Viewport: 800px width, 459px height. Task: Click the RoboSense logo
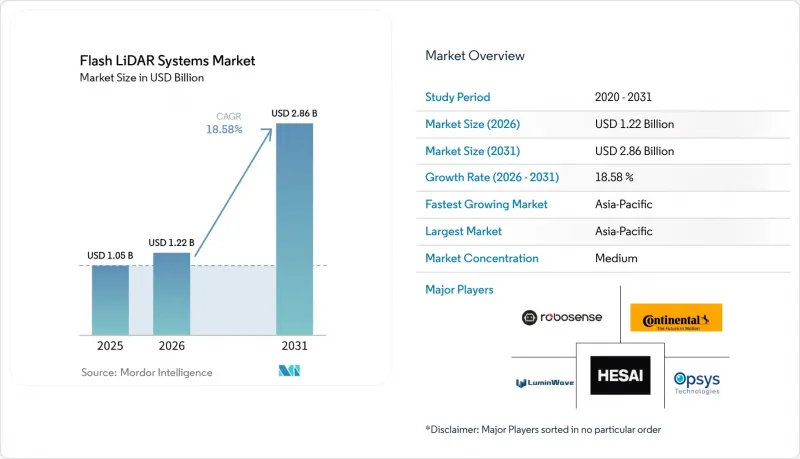tap(562, 317)
